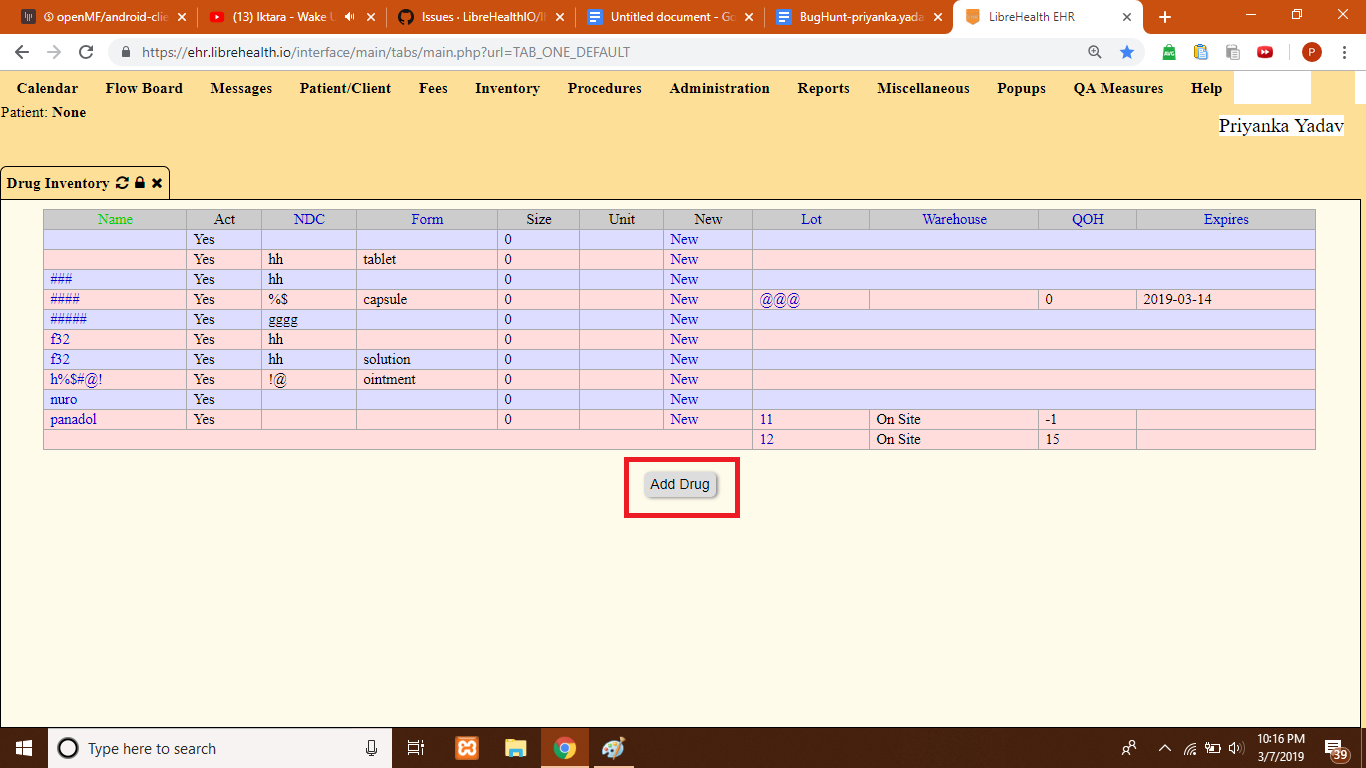
Task: Open lot 11 of panadol
Action: 766,419
